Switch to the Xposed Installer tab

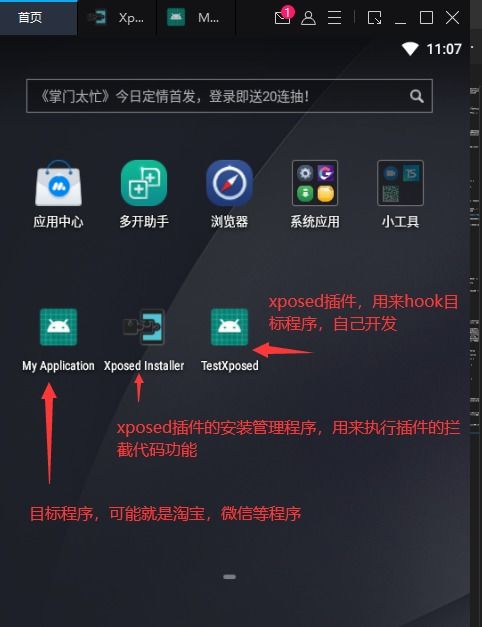coord(117,18)
